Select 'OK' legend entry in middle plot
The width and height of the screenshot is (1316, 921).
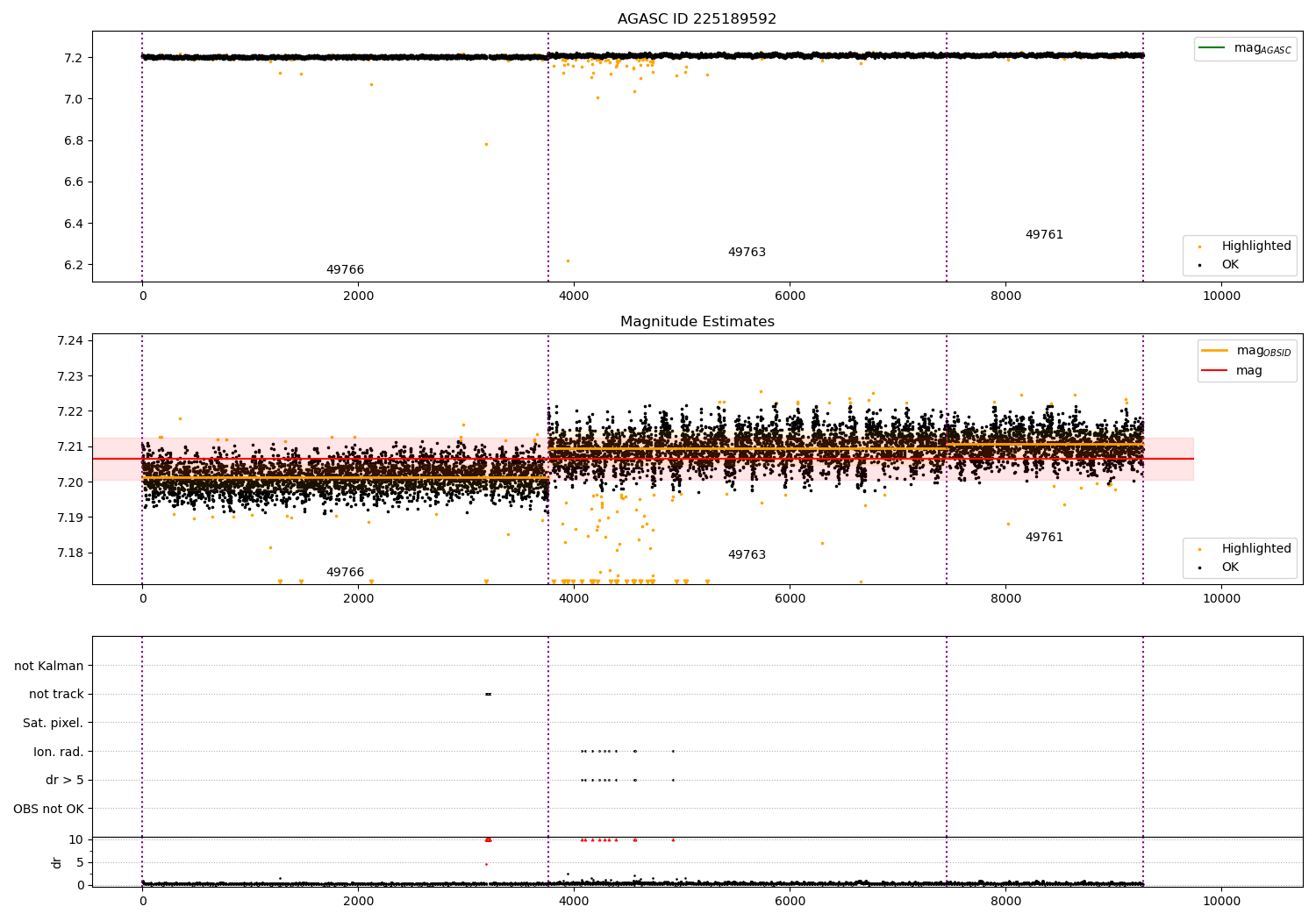coord(1230,568)
